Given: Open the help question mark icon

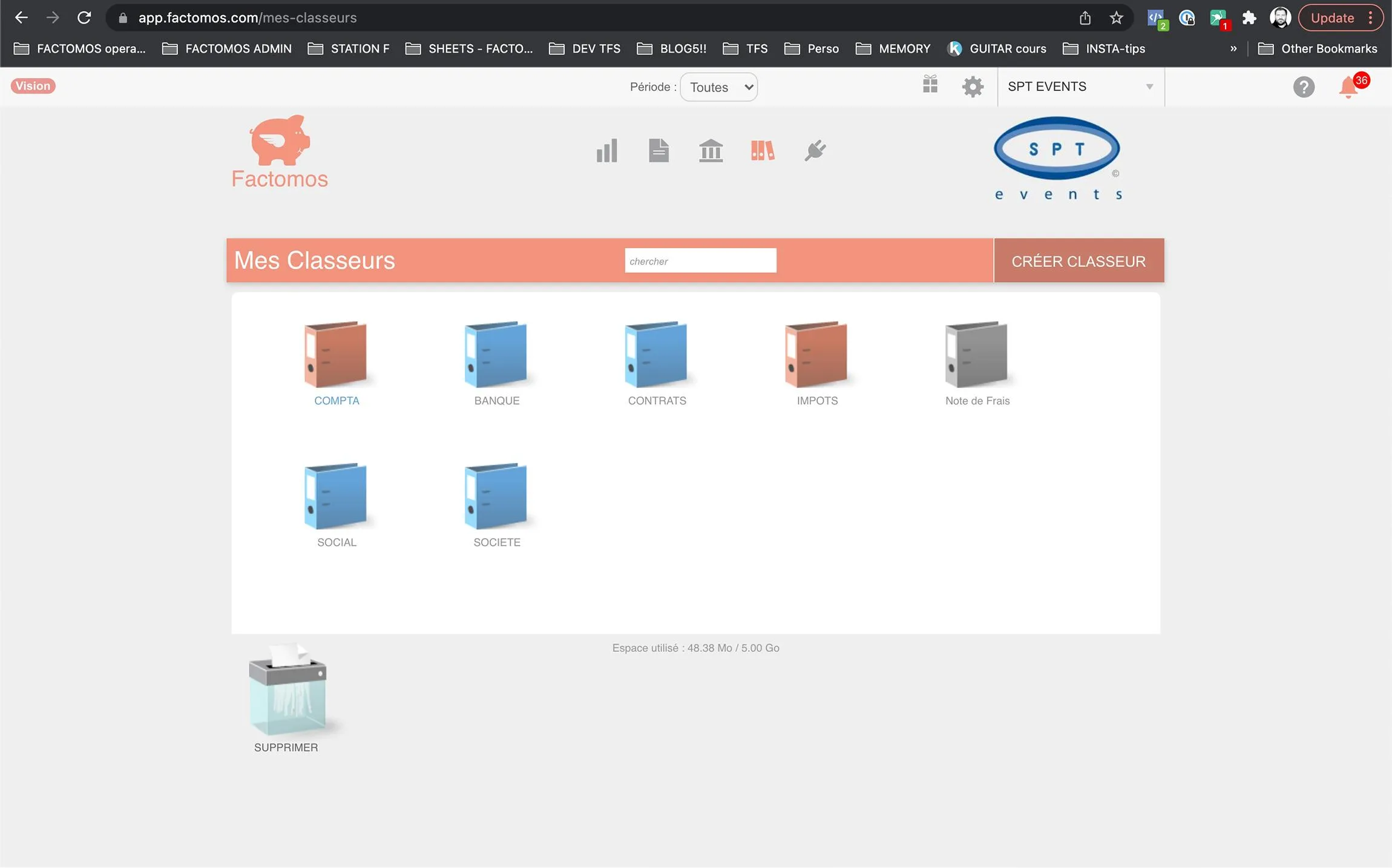Looking at the screenshot, I should point(1304,87).
